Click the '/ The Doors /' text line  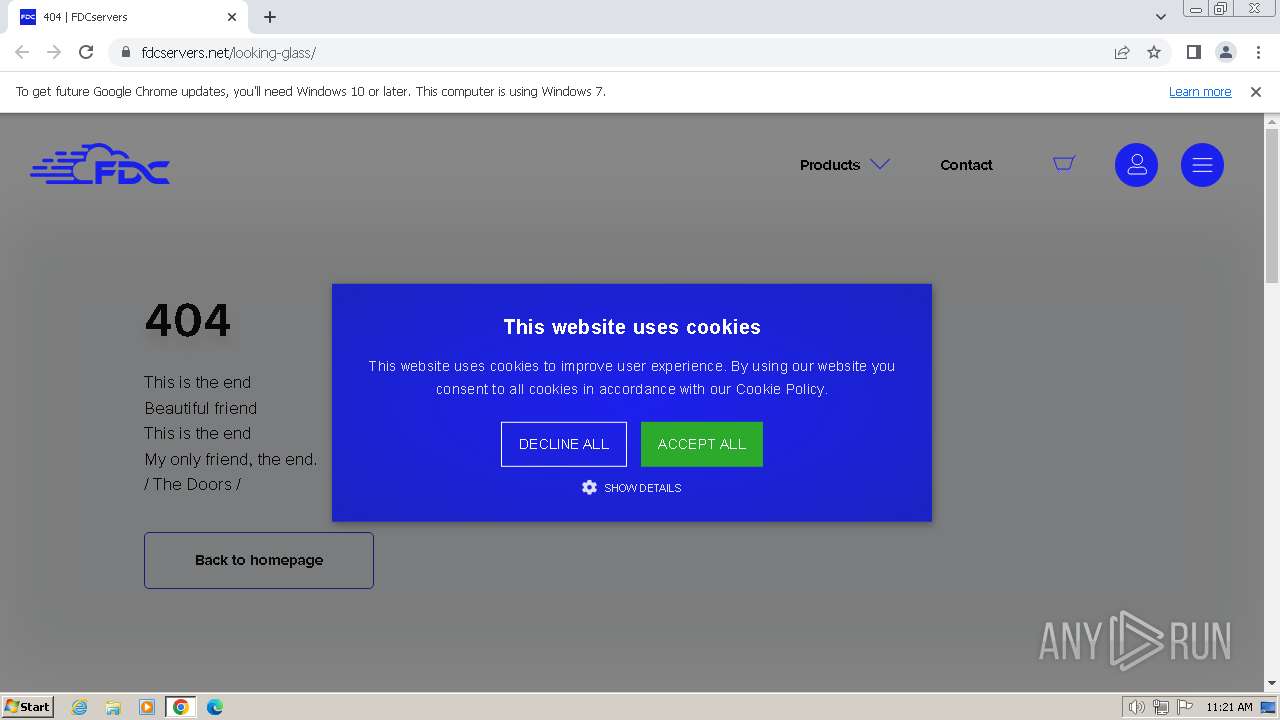coord(193,484)
